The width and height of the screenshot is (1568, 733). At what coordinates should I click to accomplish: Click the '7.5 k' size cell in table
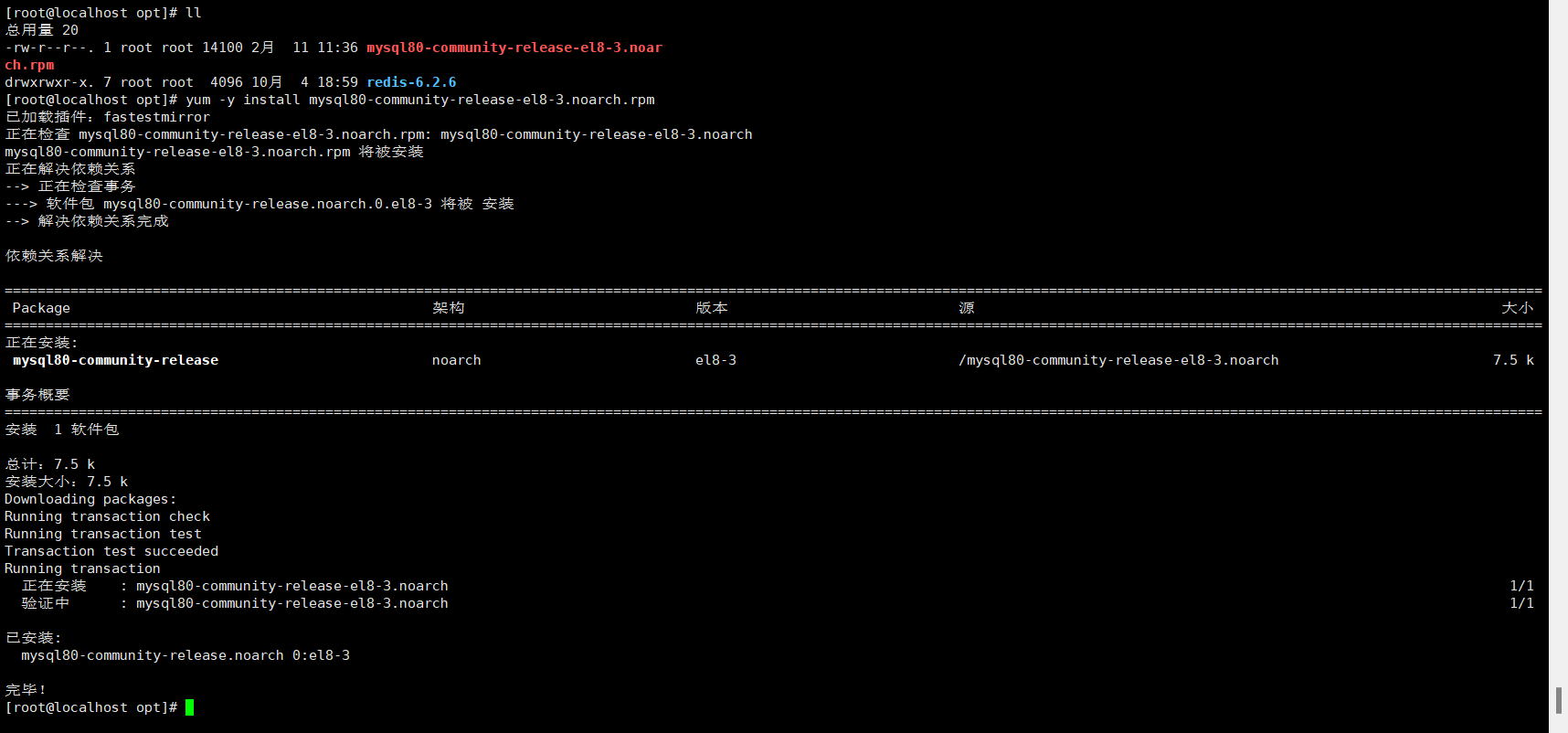click(1513, 360)
